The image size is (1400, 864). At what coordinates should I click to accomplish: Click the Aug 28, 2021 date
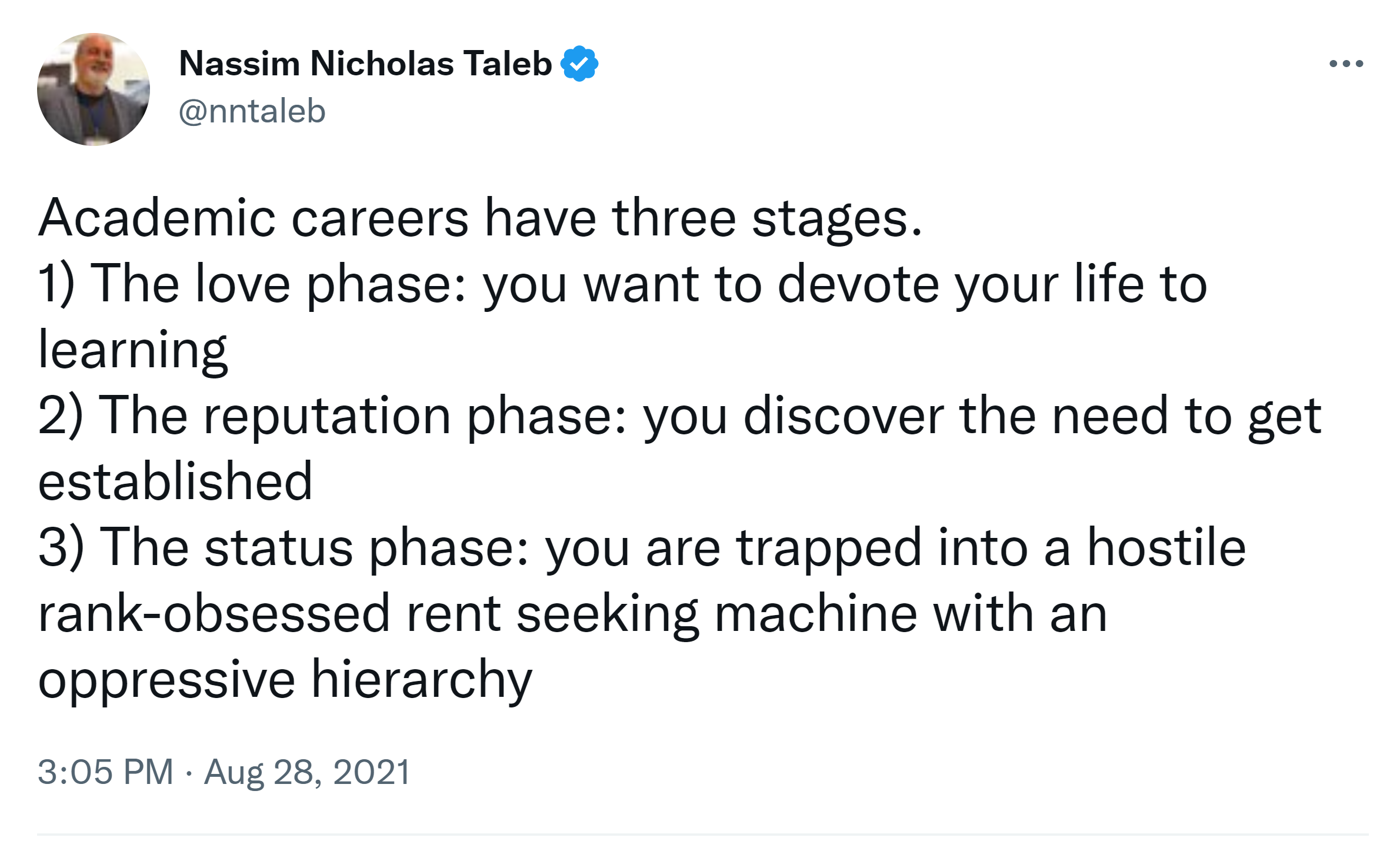pos(306,772)
